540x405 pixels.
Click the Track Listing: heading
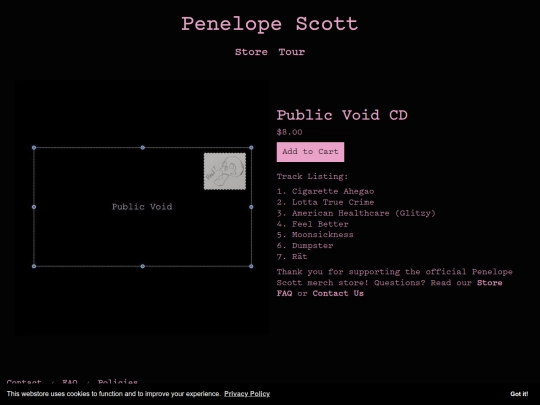click(x=312, y=176)
